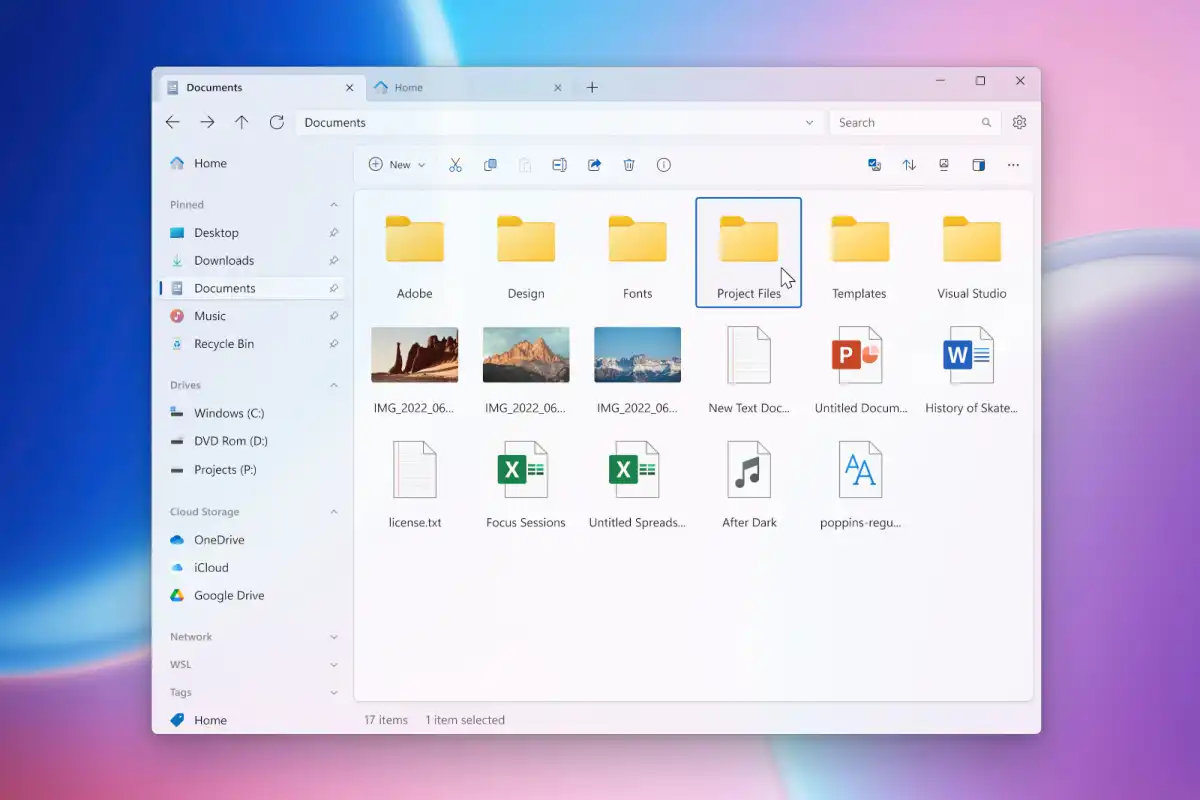This screenshot has width=1200, height=800.
Task: Click the Rename icon in toolbar
Action: [x=559, y=165]
